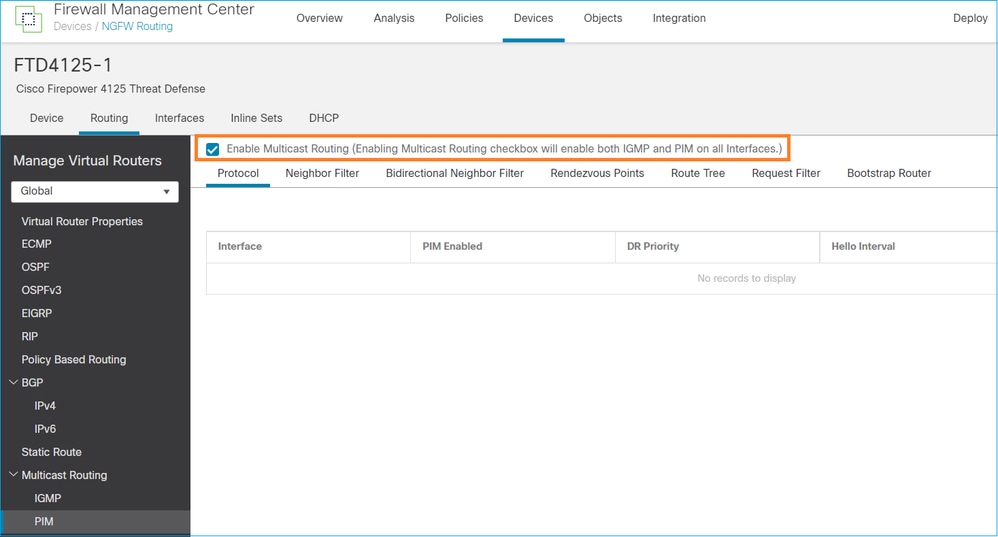
Task: Select the Bidirectional Neighbor Filter tab
Action: [454, 173]
